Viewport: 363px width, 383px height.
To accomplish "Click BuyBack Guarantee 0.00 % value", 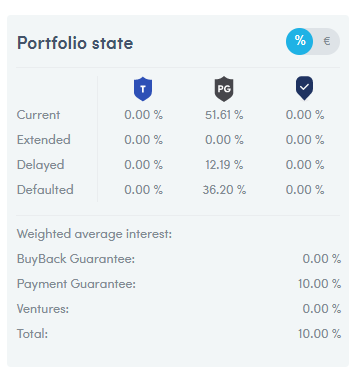I will pyautogui.click(x=322, y=259).
